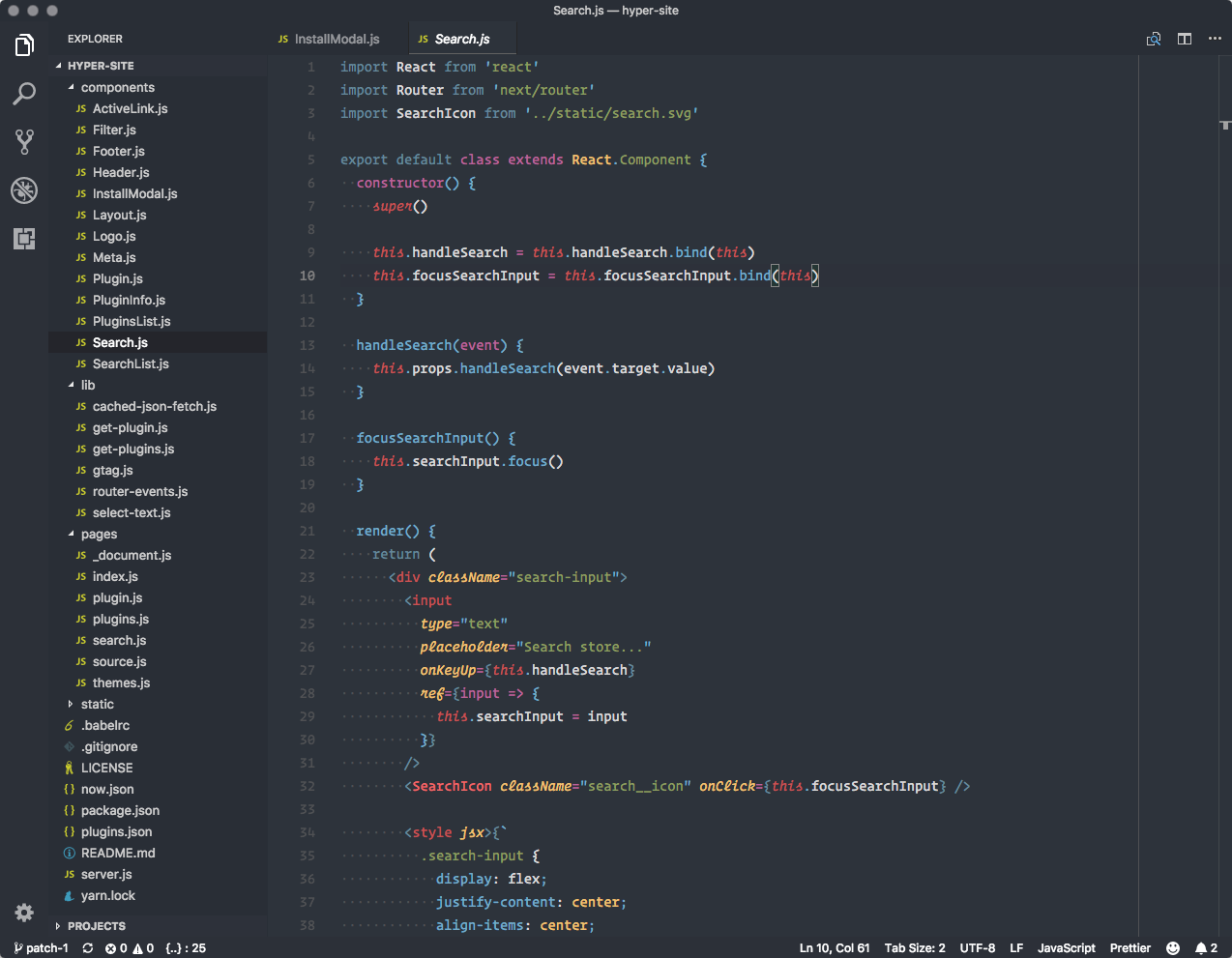
Task: Open the Search view in the sidebar
Action: click(23, 94)
